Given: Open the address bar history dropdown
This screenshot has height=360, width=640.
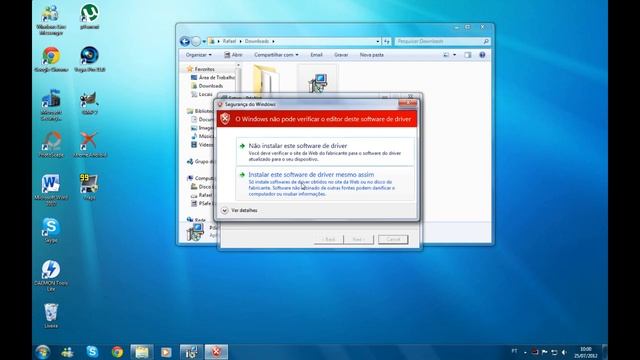Looking at the screenshot, I should (378, 41).
